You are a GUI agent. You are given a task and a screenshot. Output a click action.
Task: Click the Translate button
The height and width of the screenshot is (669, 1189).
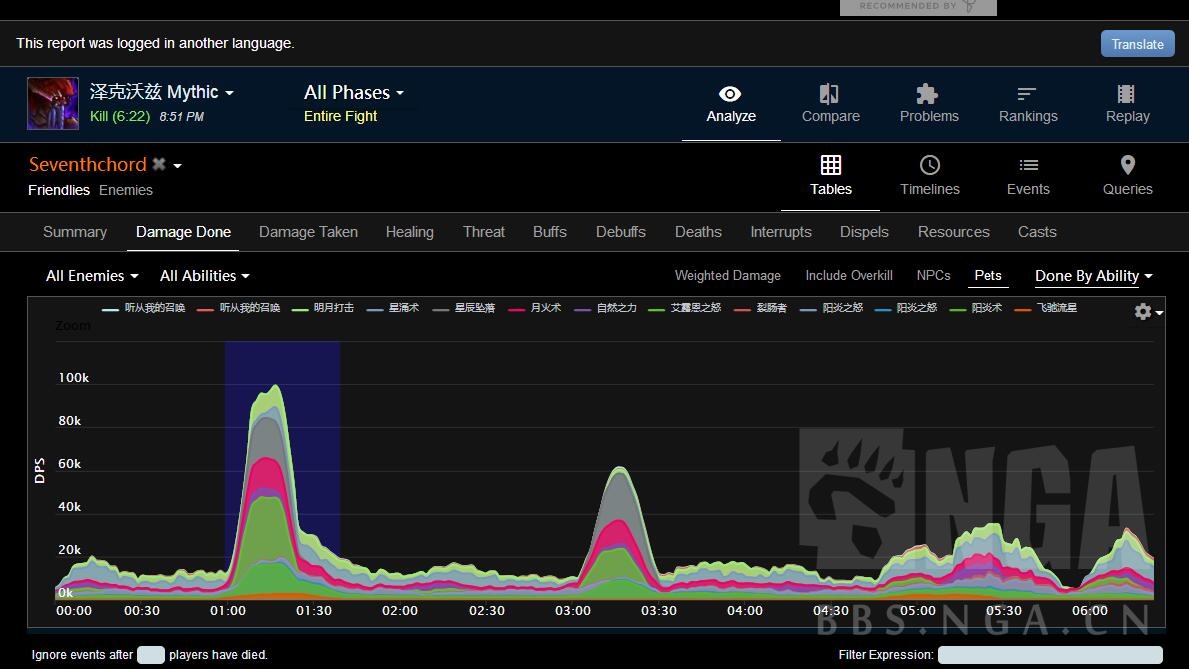(x=1137, y=44)
